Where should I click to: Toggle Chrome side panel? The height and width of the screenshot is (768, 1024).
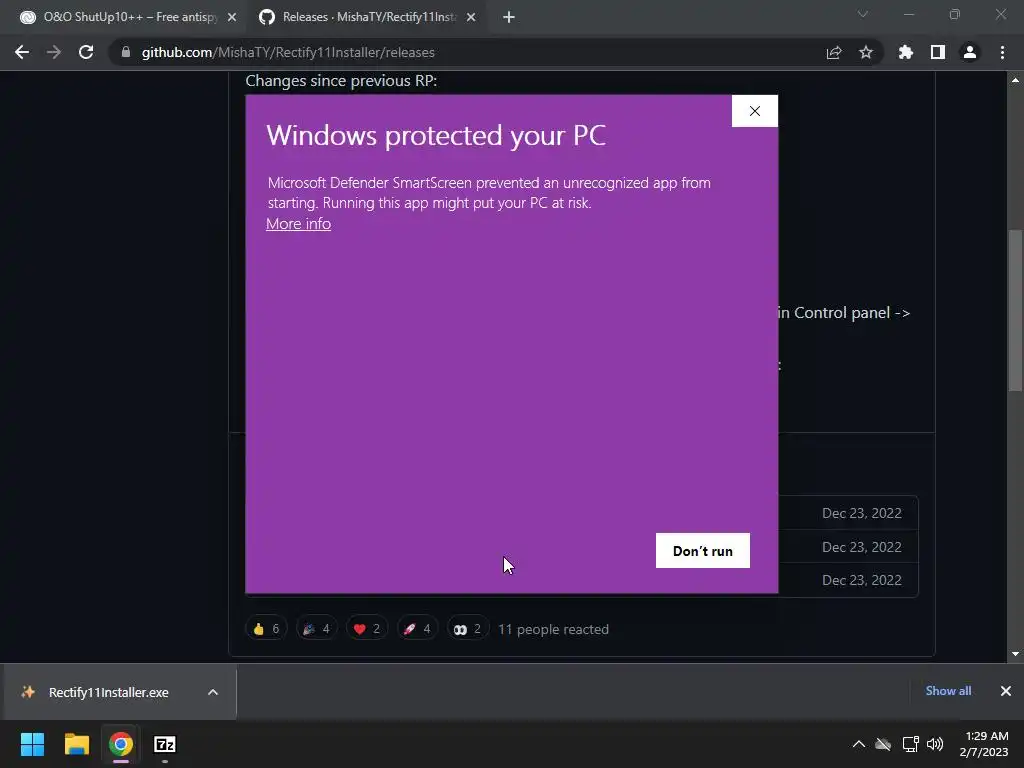[938, 52]
